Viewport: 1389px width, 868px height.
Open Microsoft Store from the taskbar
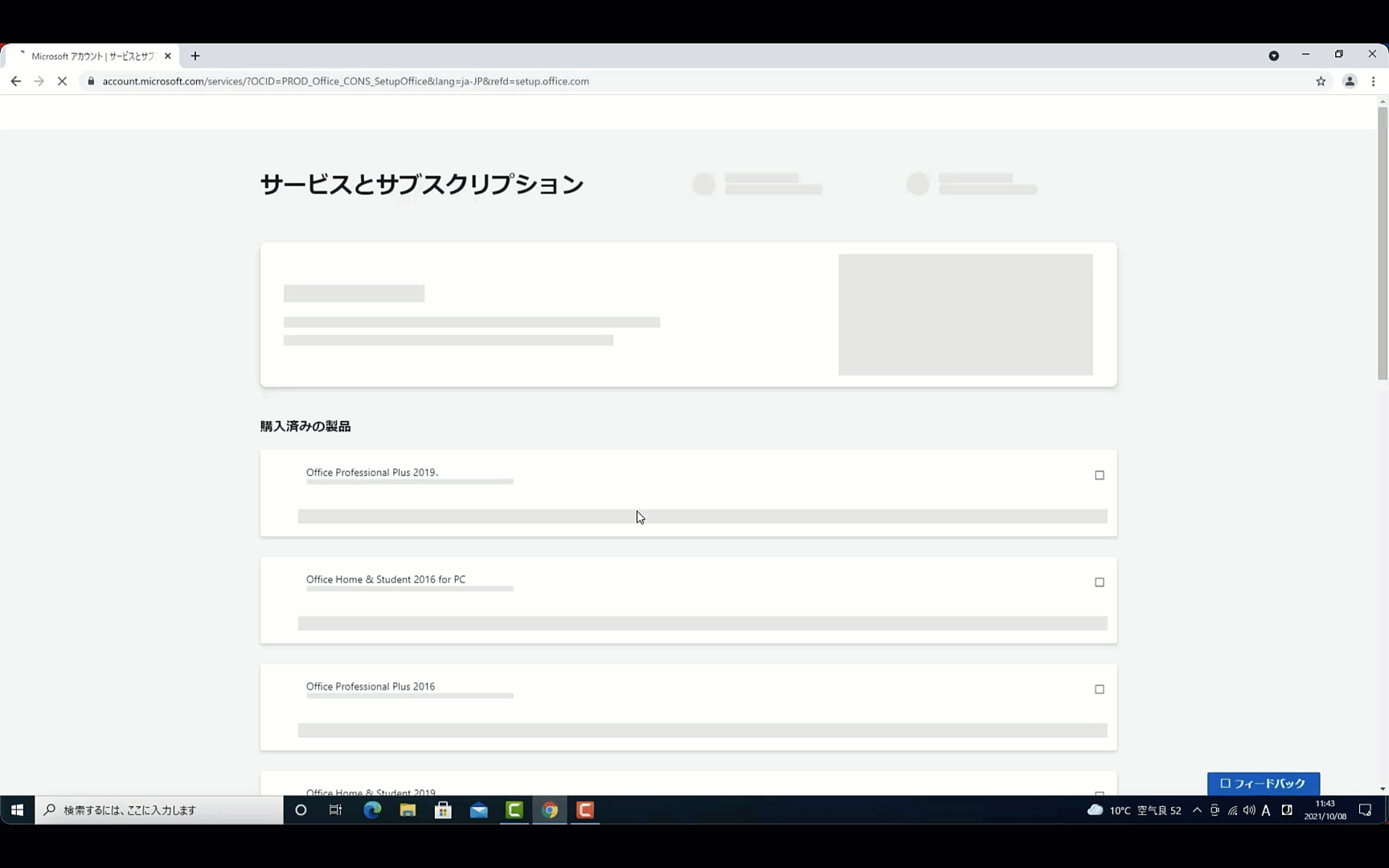tap(443, 810)
